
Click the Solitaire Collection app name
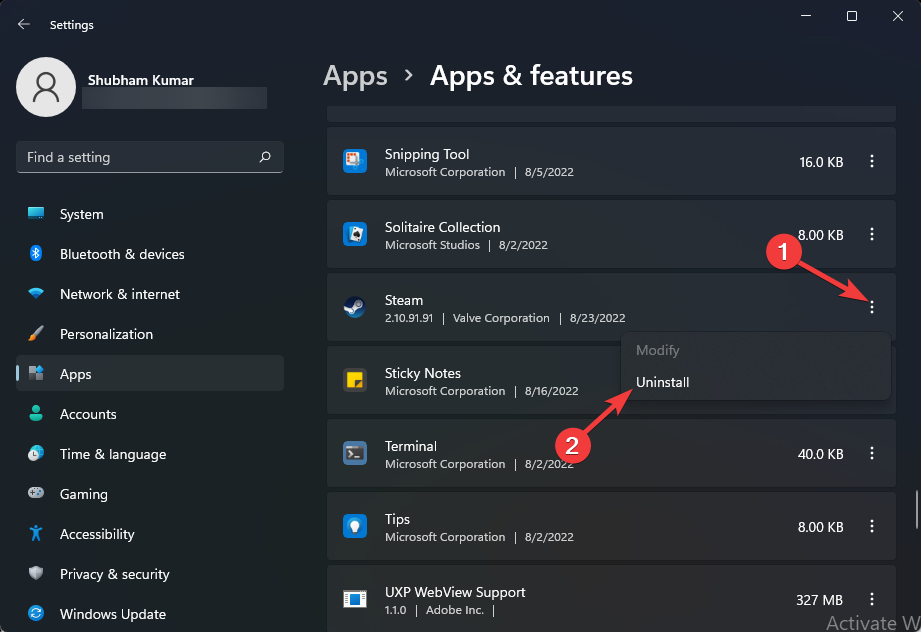click(442, 227)
